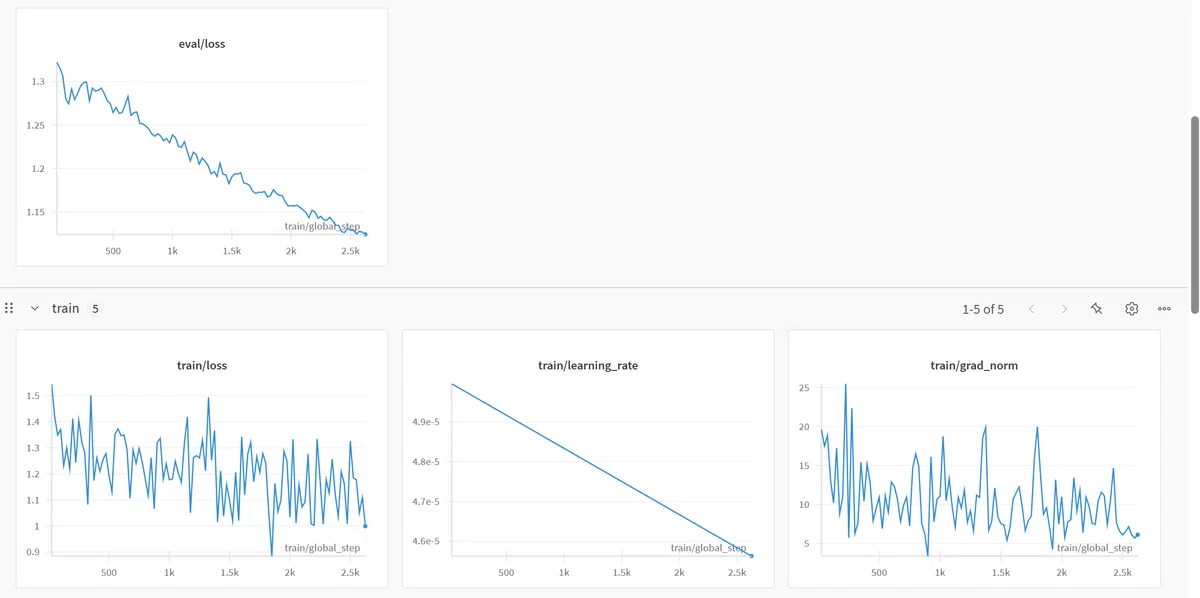Open the train section three-dot menu
Viewport: 1200px width, 598px height.
[x=1164, y=309]
